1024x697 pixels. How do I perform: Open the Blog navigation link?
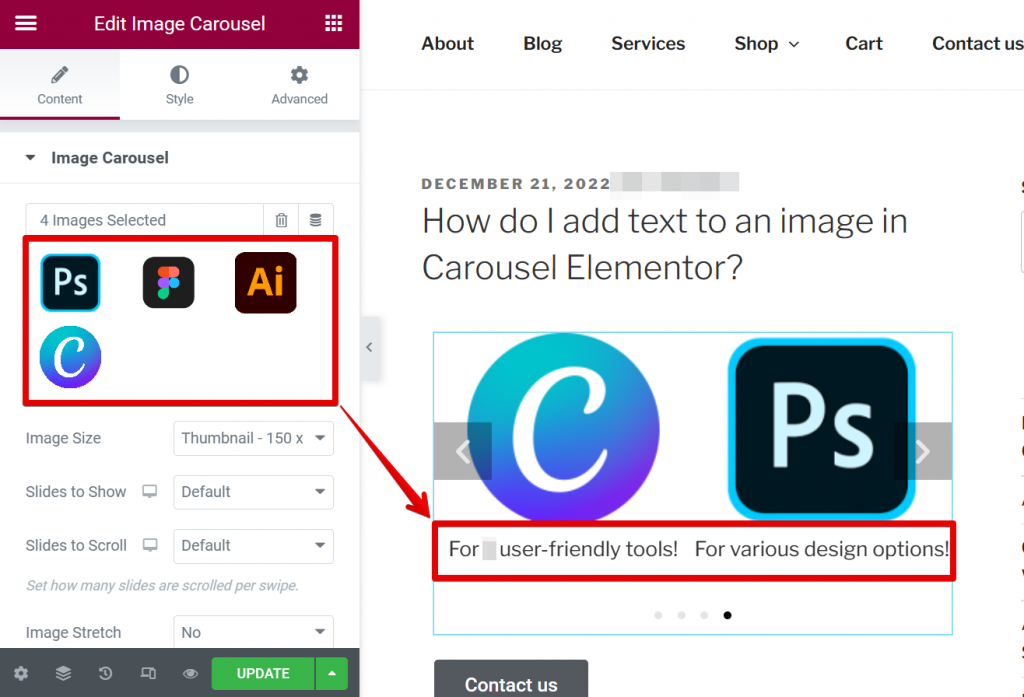tap(542, 44)
